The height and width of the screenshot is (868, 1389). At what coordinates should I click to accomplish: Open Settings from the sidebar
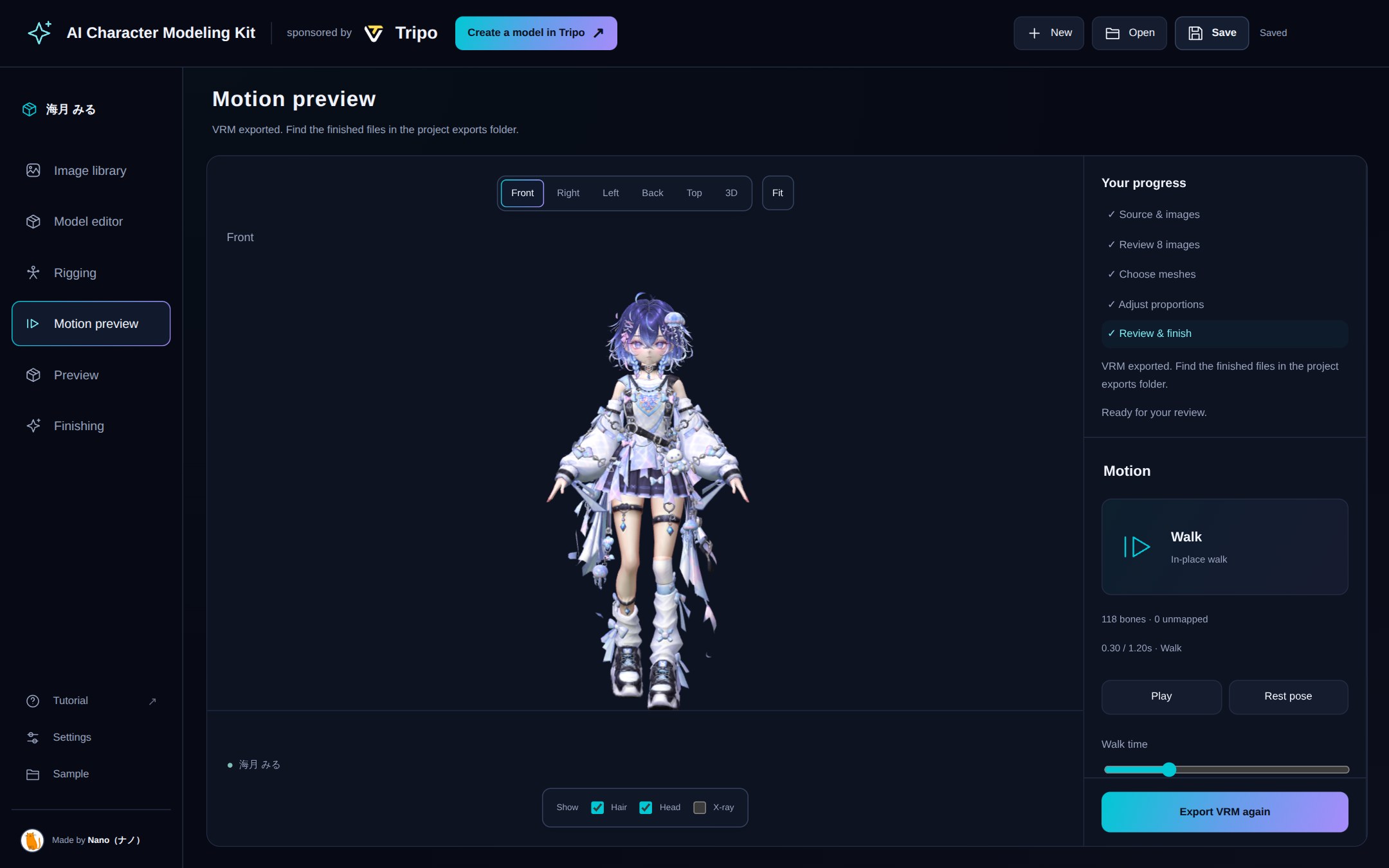(x=91, y=737)
